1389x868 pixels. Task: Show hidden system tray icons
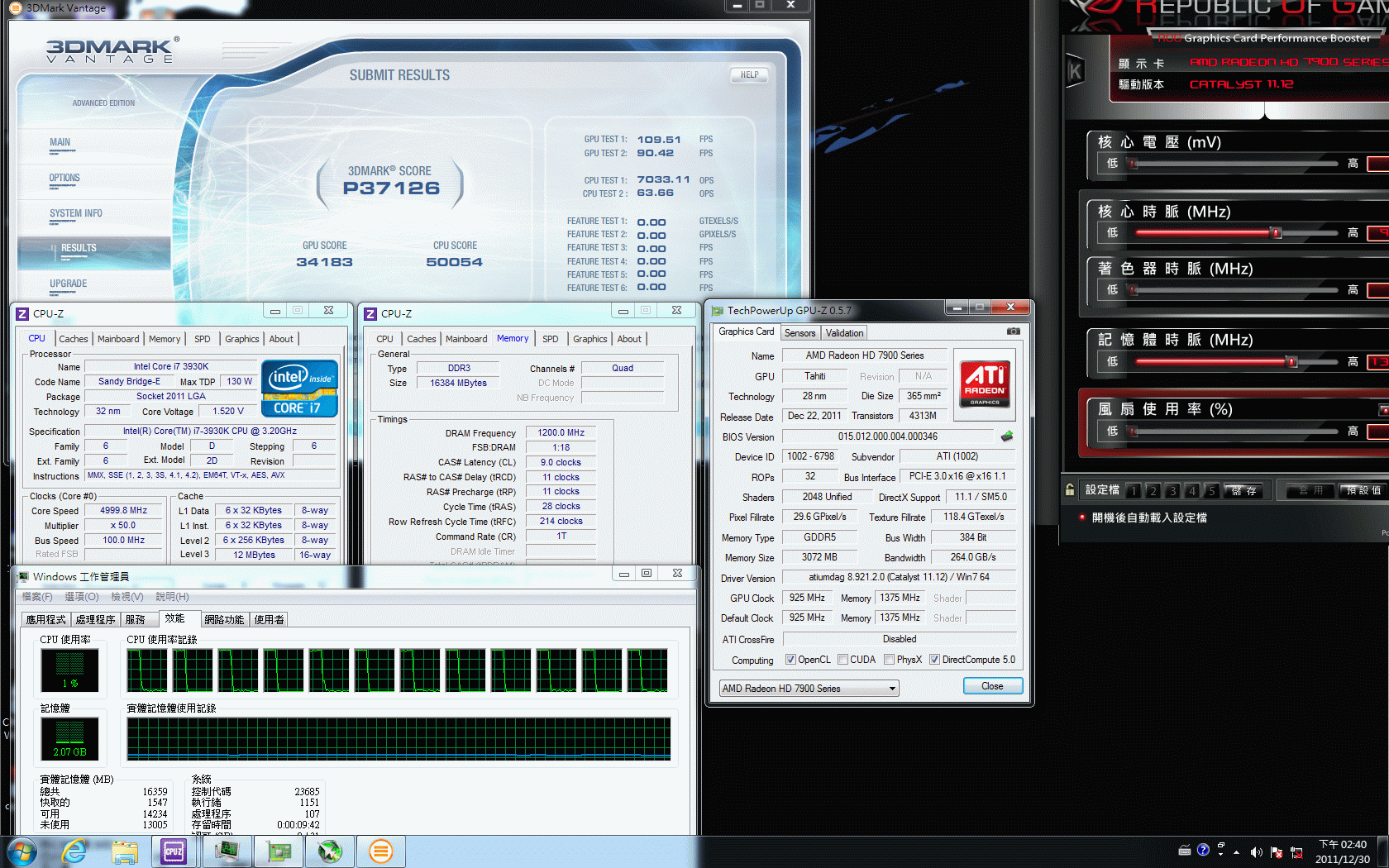1237,851
